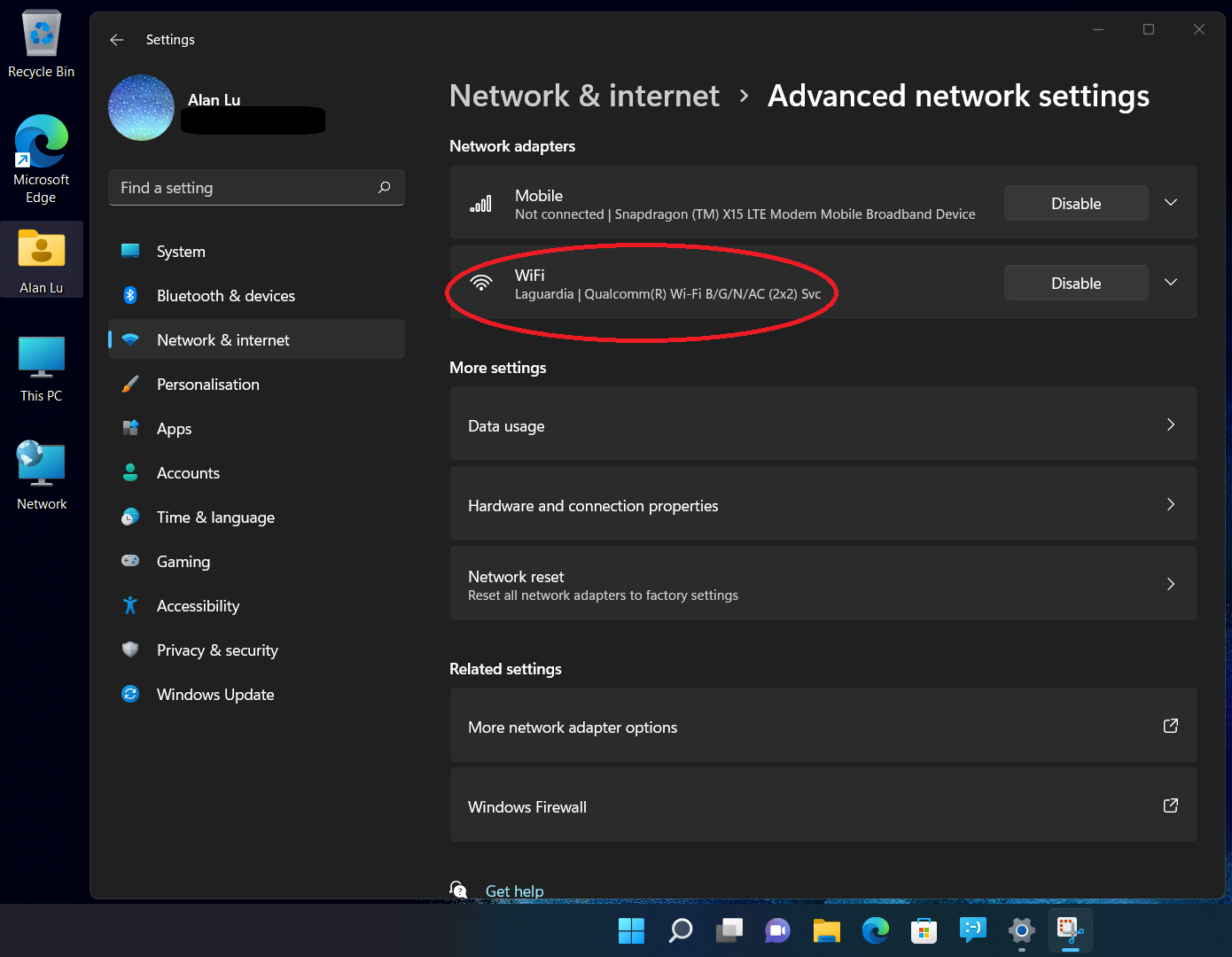Select Network & internet in the sidebar
This screenshot has height=957, width=1232.
point(222,339)
